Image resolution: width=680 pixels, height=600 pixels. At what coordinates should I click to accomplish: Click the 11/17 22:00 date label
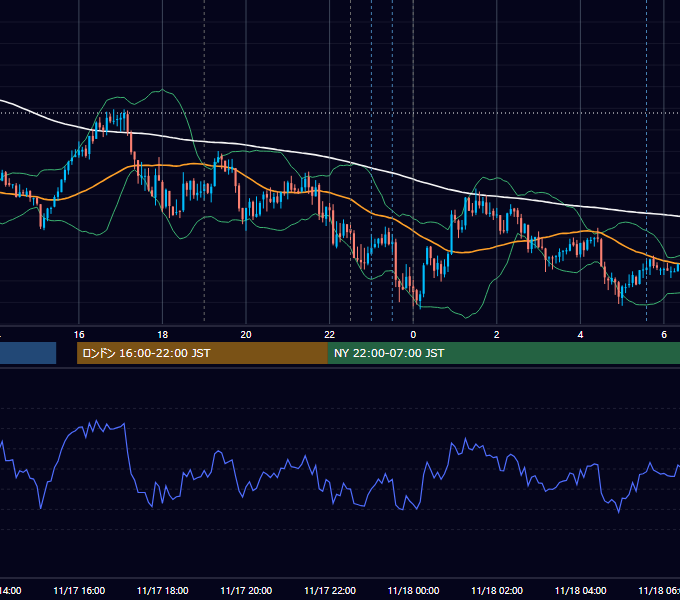pos(330,590)
